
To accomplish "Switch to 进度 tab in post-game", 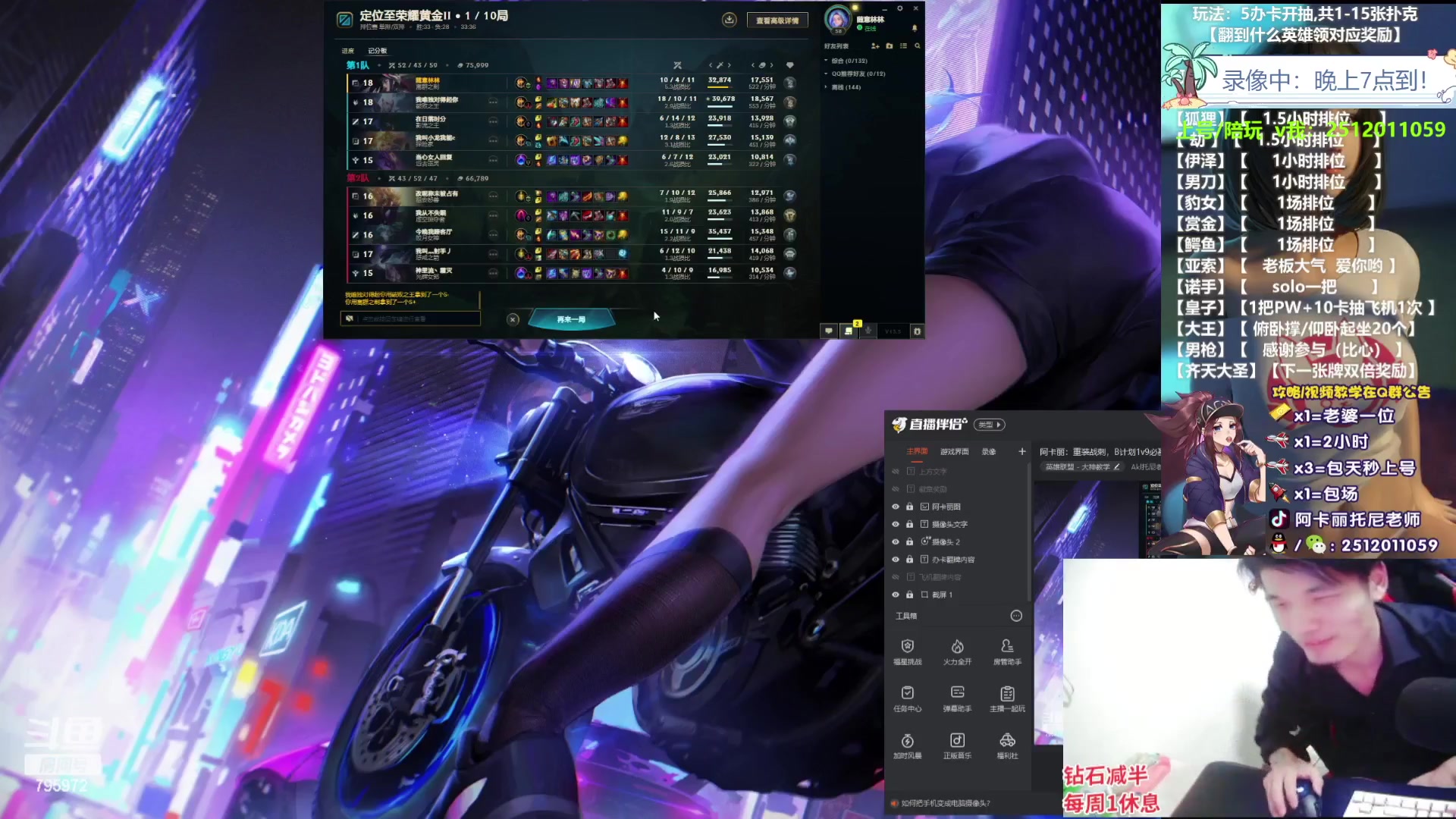I will click(x=348, y=51).
